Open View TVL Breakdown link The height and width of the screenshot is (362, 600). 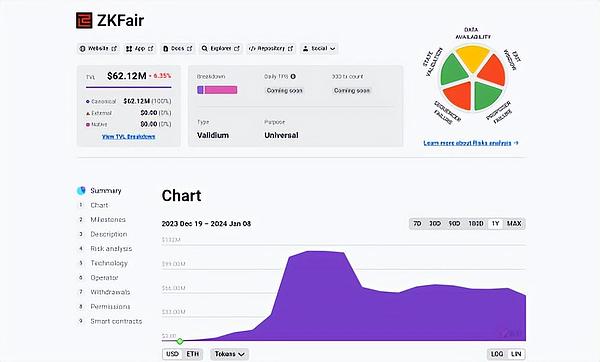point(129,137)
